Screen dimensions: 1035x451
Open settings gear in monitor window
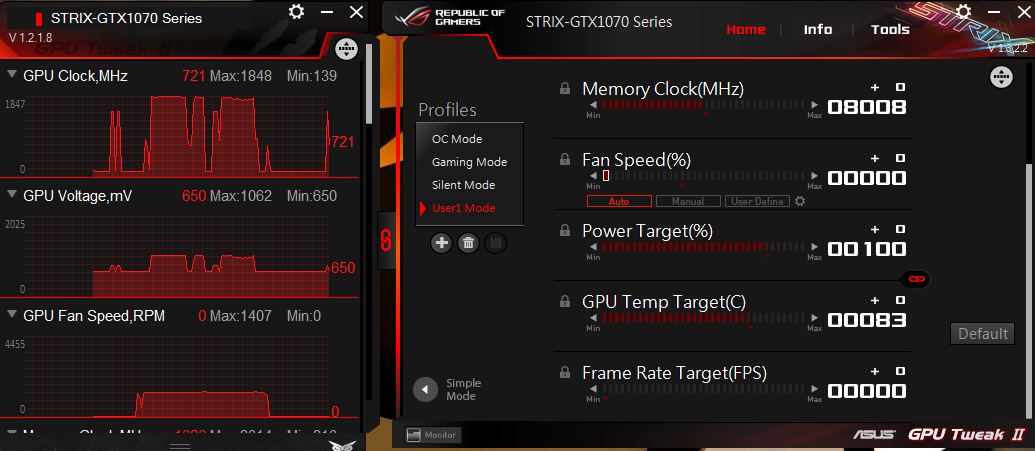point(296,11)
